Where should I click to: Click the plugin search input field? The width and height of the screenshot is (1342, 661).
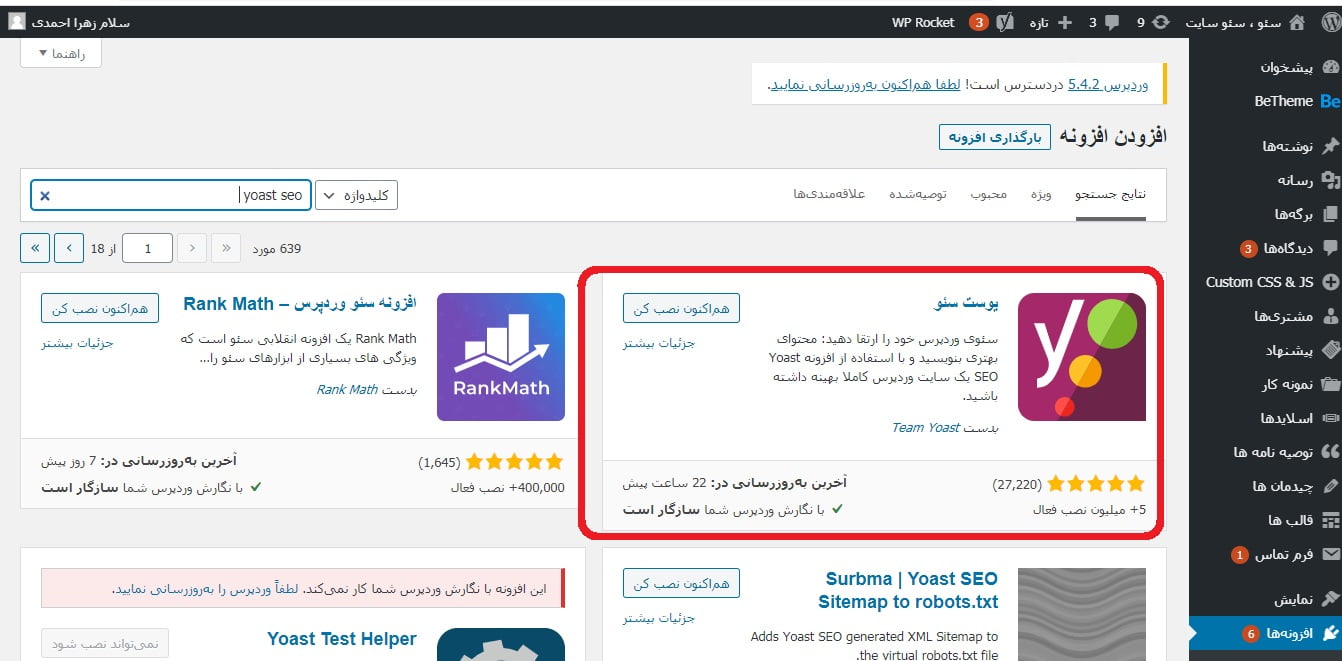tap(171, 195)
